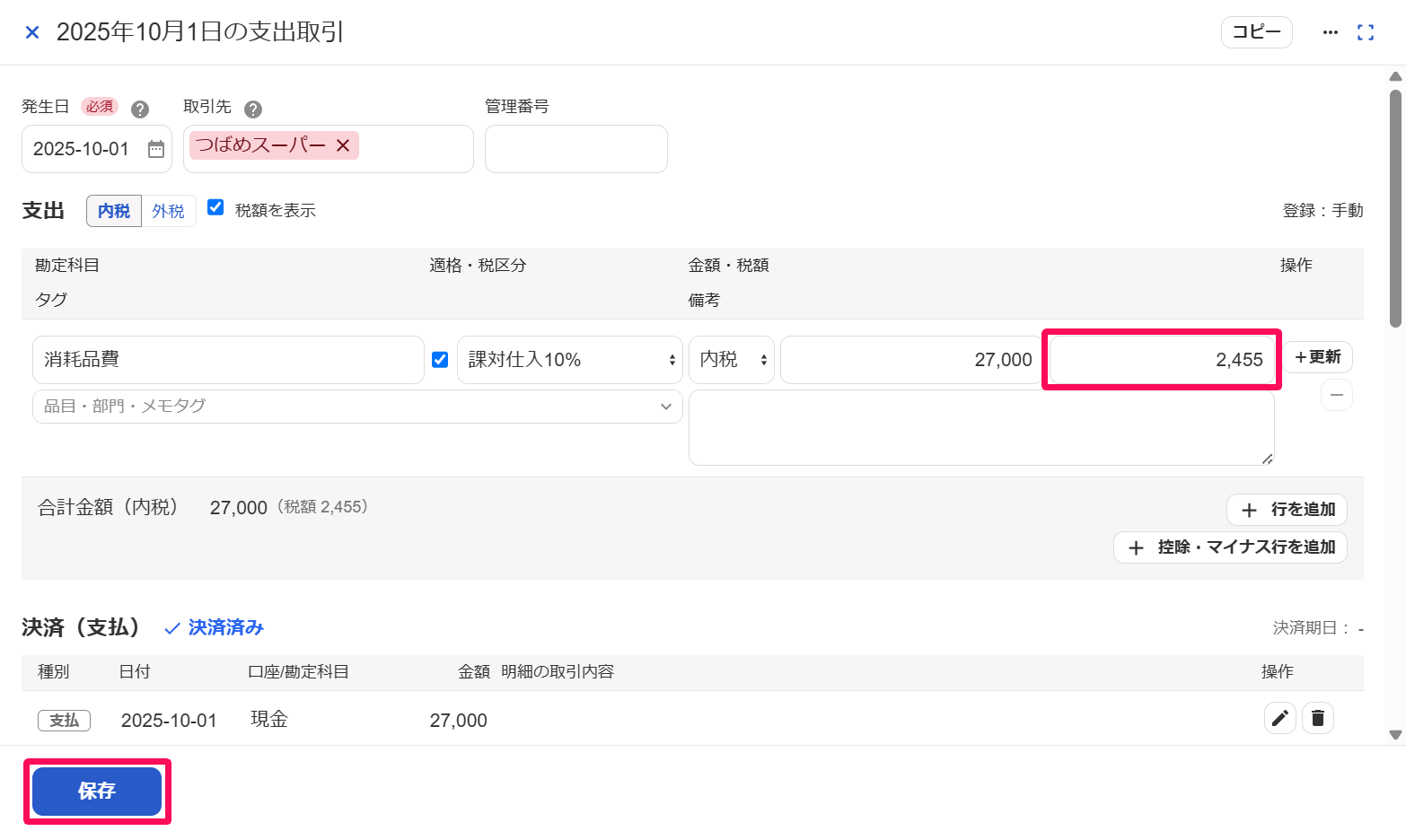Remove the expense line with minus button
The height and width of the screenshot is (840, 1406).
click(x=1337, y=395)
